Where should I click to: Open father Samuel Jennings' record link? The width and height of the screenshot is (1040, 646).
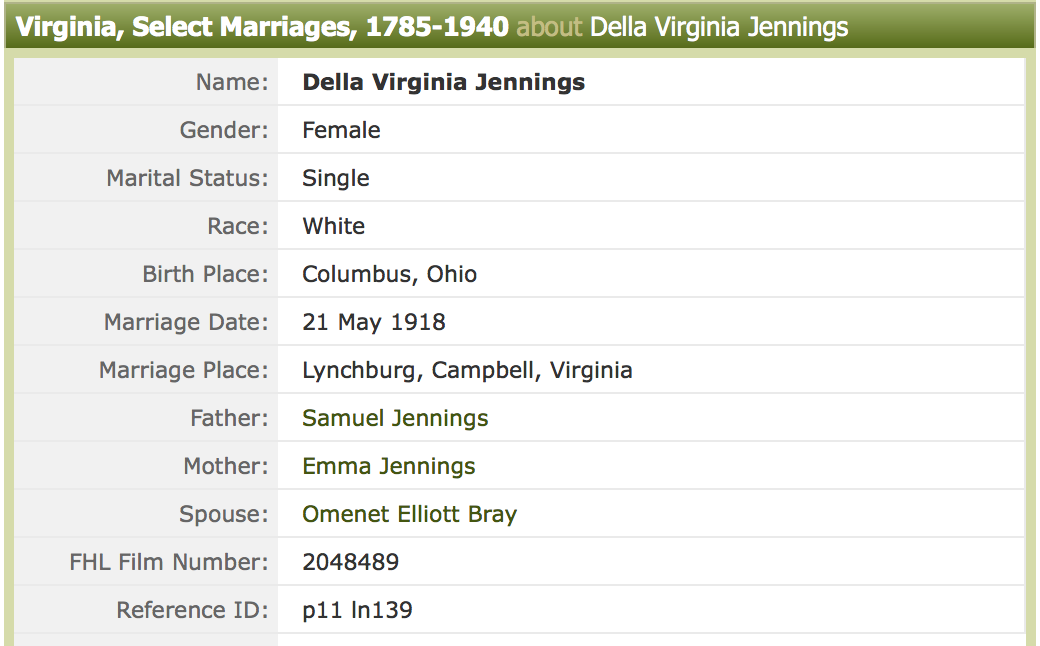click(395, 418)
